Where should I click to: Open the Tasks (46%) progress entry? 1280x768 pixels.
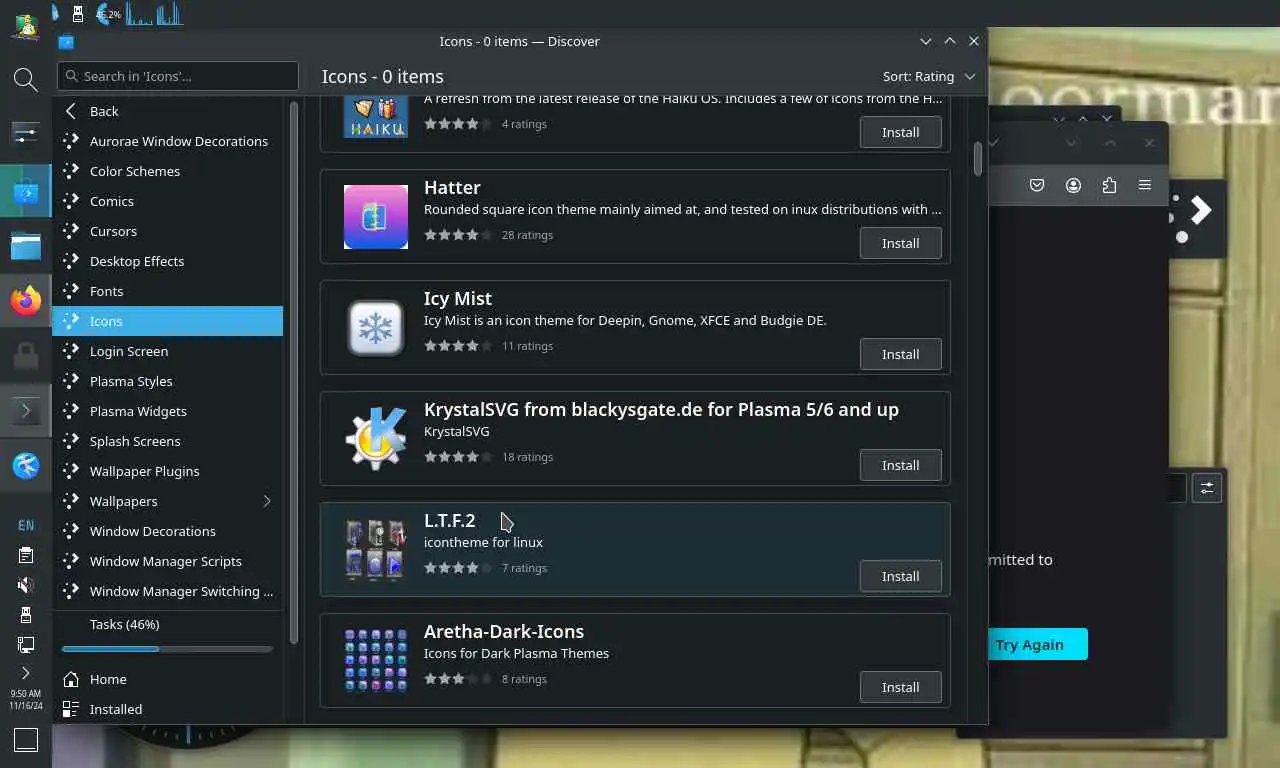(x=168, y=635)
